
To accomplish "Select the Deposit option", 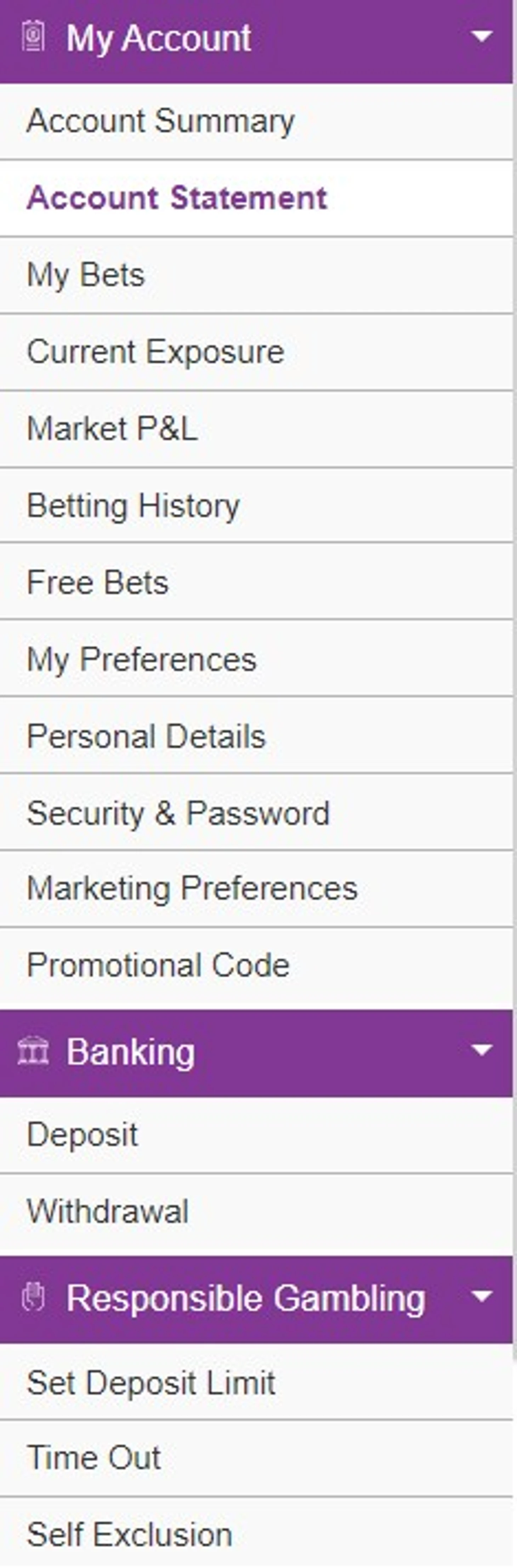I will pos(256,1135).
